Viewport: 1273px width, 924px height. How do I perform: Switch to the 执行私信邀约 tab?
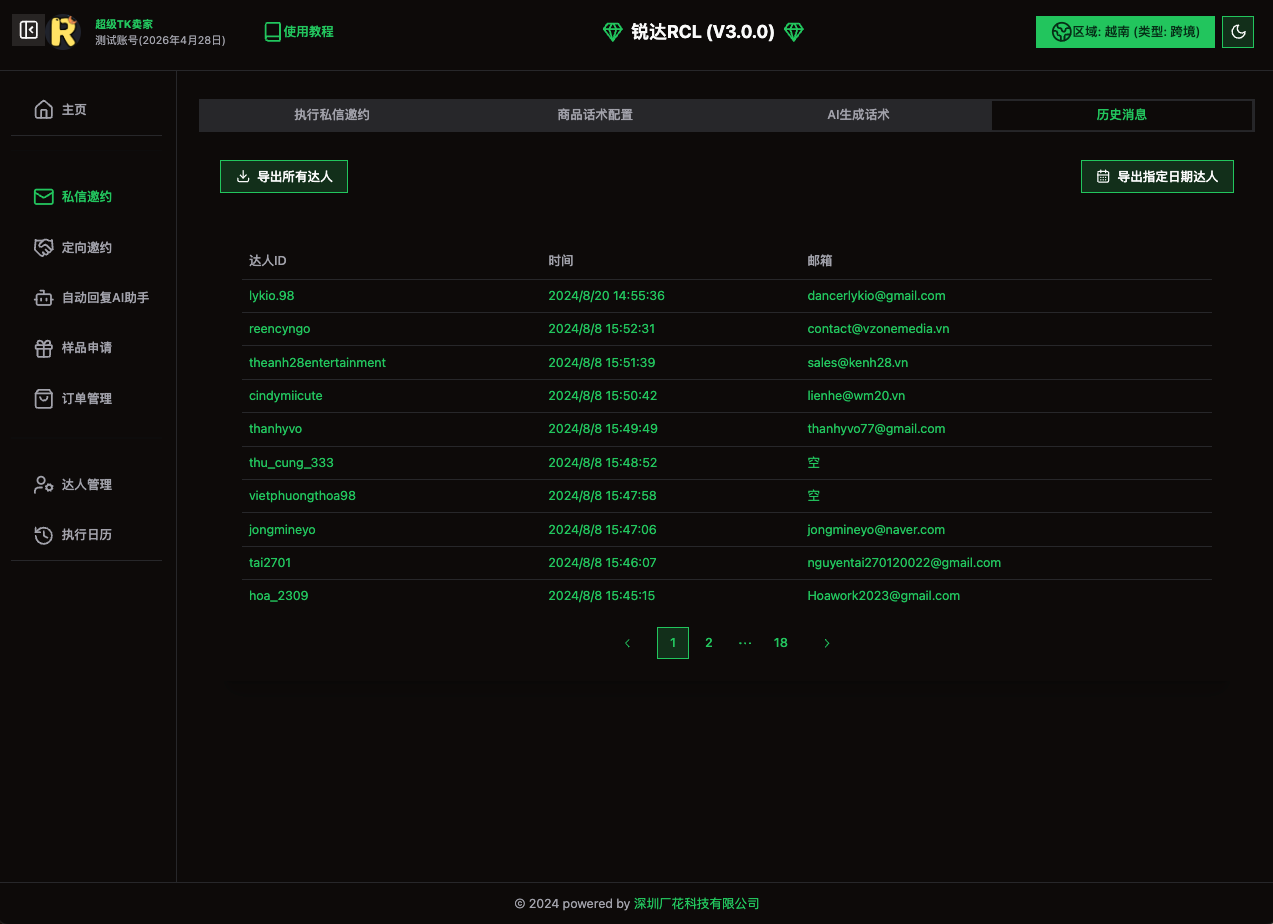pos(331,115)
